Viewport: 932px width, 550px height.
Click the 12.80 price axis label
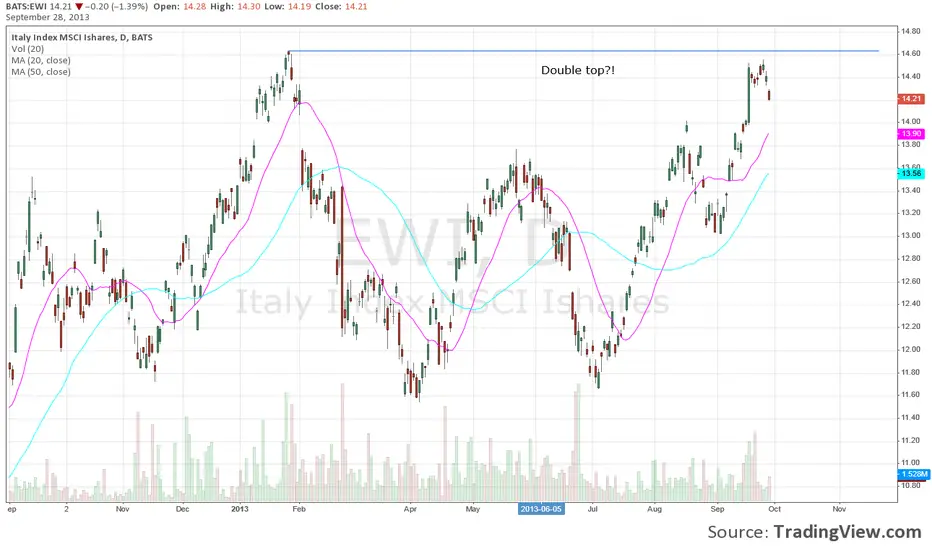(911, 259)
